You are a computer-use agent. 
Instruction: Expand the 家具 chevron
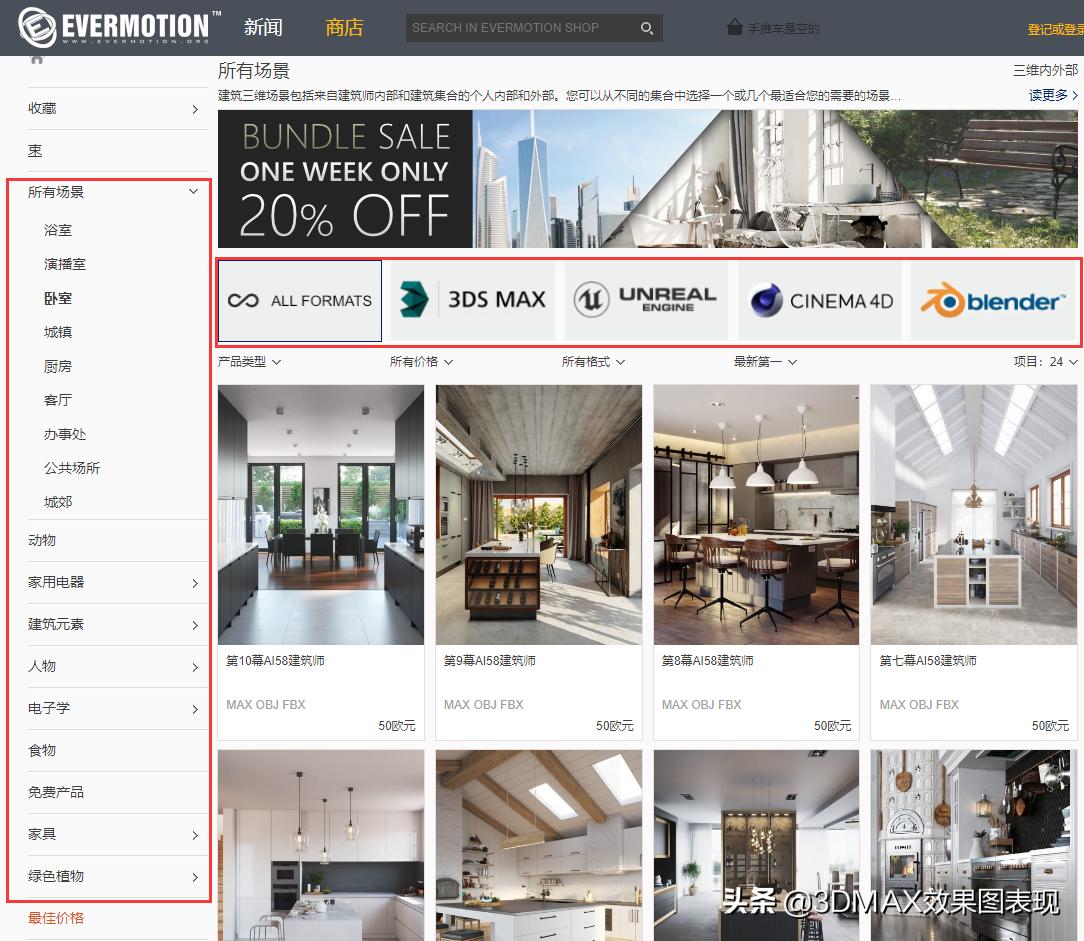(x=195, y=835)
